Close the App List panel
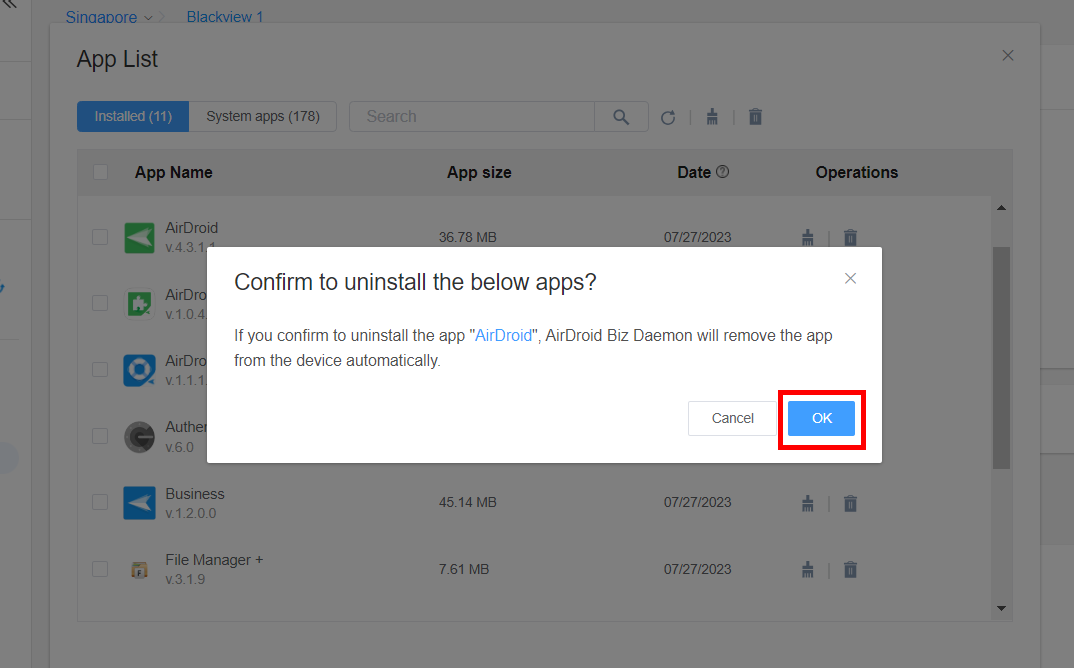Image resolution: width=1074 pixels, height=668 pixels. coord(1008,55)
